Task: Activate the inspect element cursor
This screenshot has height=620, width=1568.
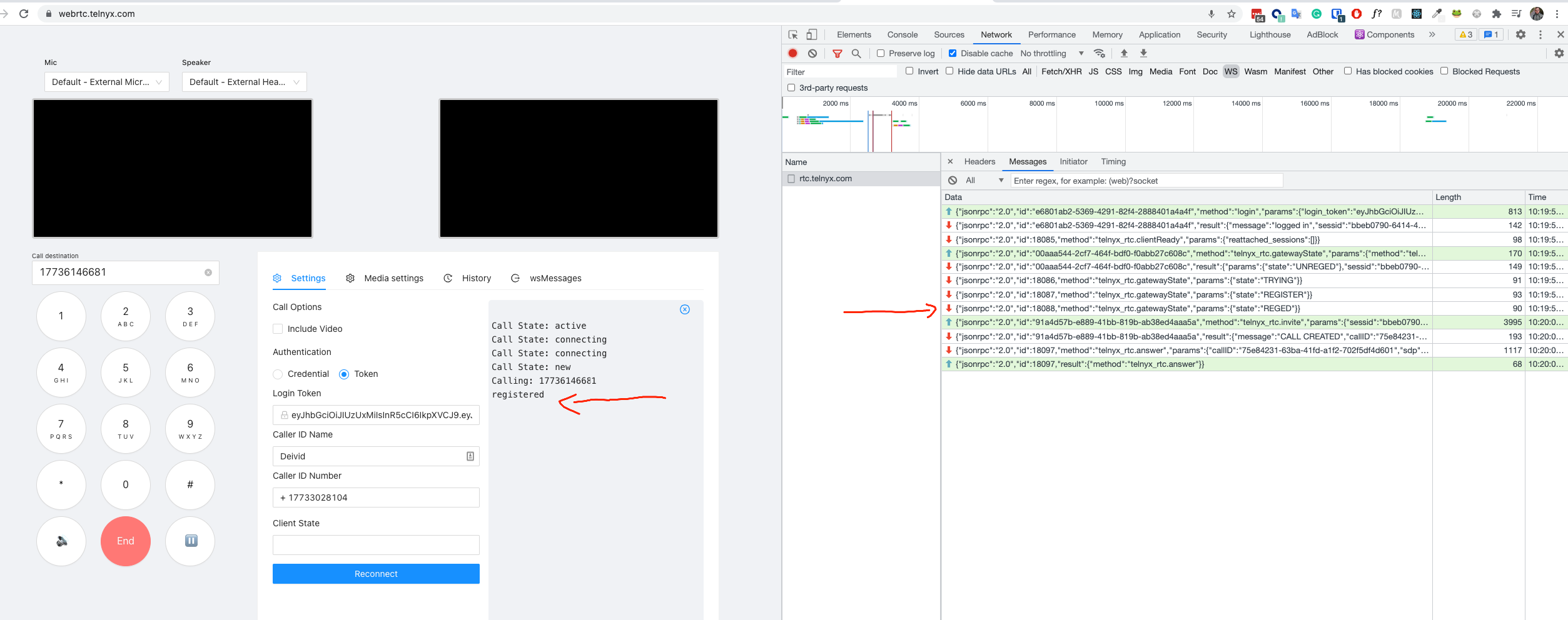Action: (x=794, y=34)
